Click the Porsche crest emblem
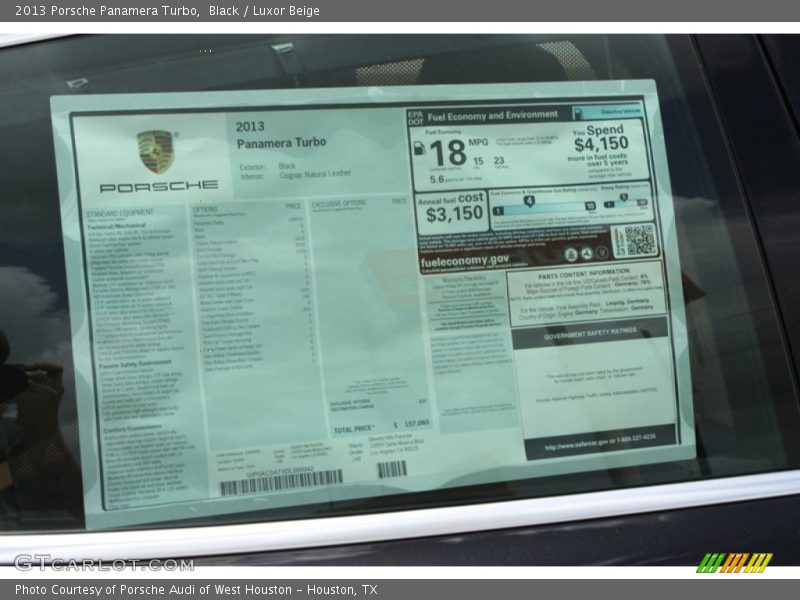This screenshot has width=800, height=600. coord(156,152)
